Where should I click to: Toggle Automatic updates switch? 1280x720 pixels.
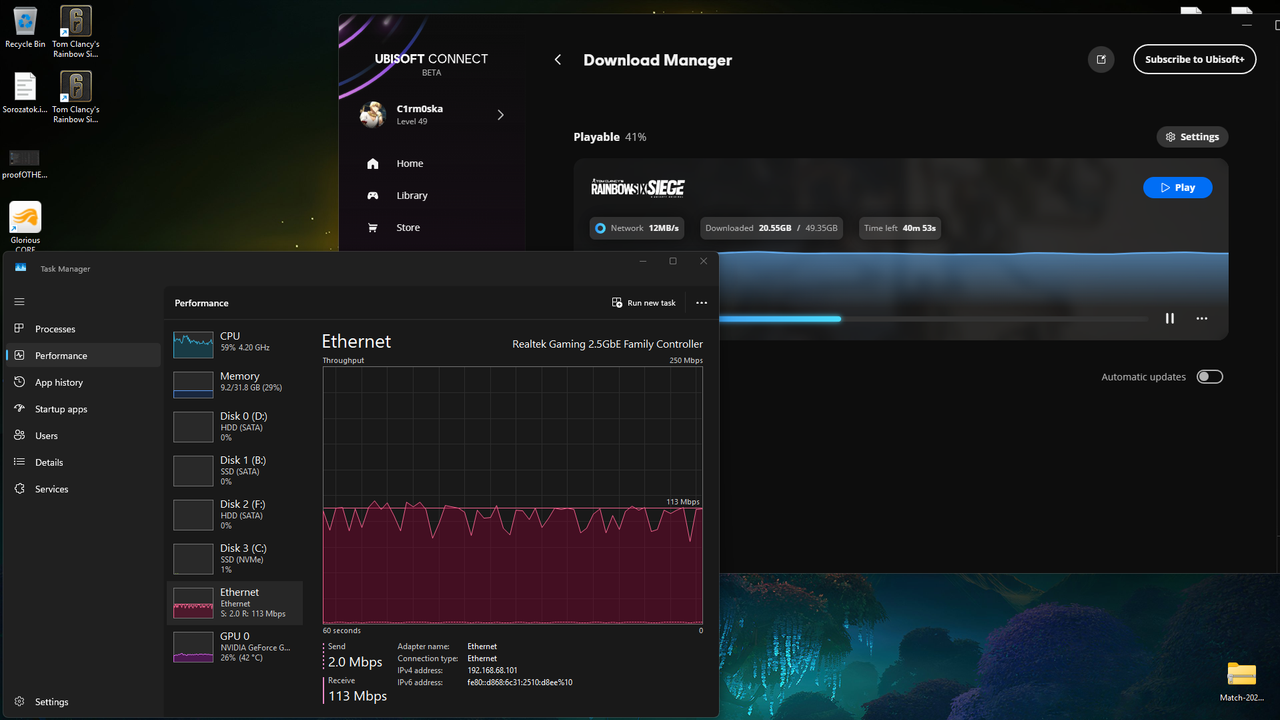click(x=1210, y=377)
